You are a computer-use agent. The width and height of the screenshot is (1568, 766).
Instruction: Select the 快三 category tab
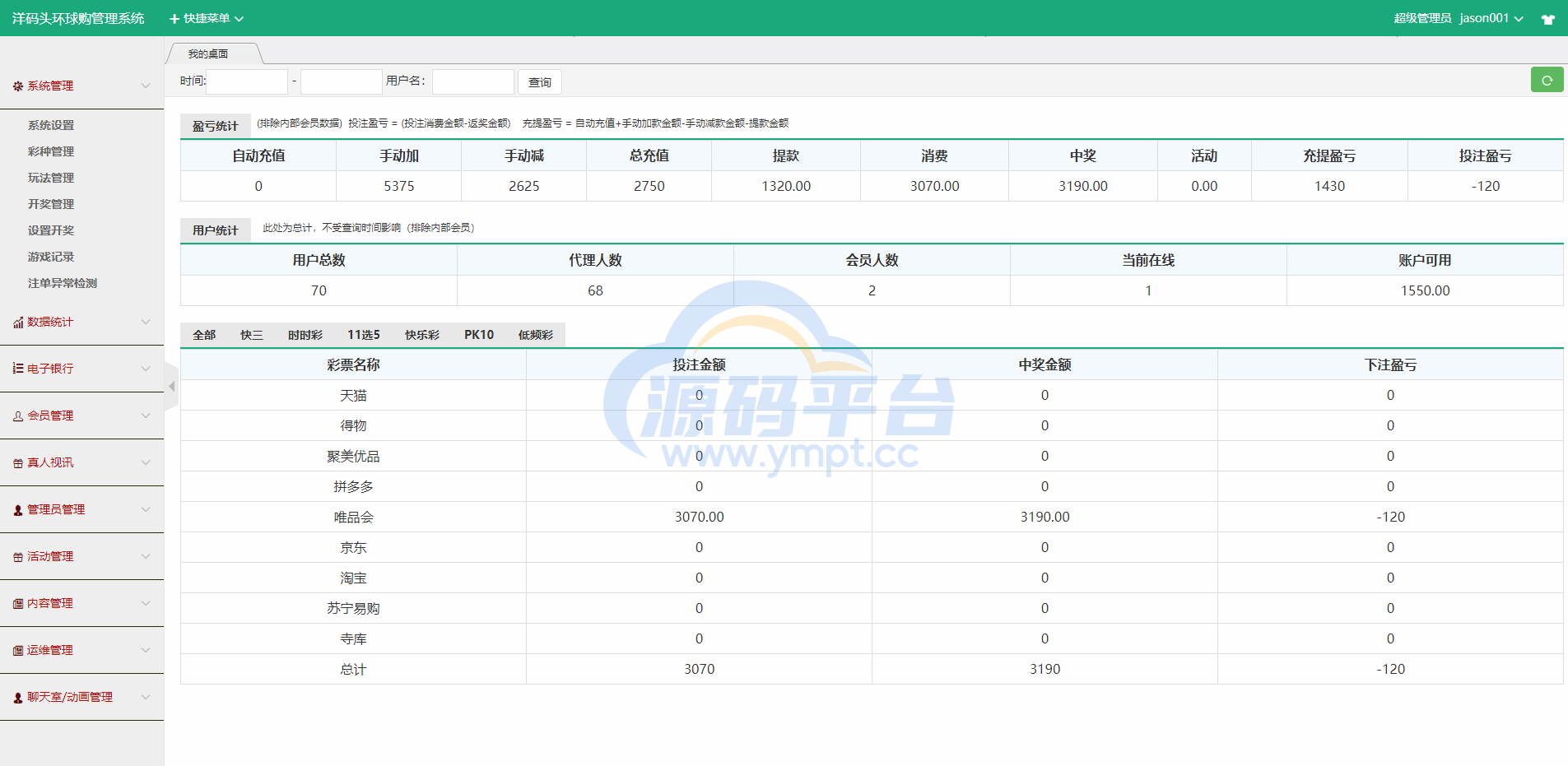click(252, 335)
